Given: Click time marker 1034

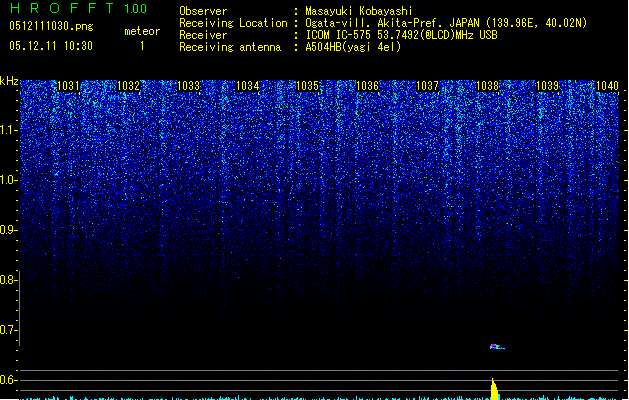Looking at the screenshot, I should tap(248, 86).
